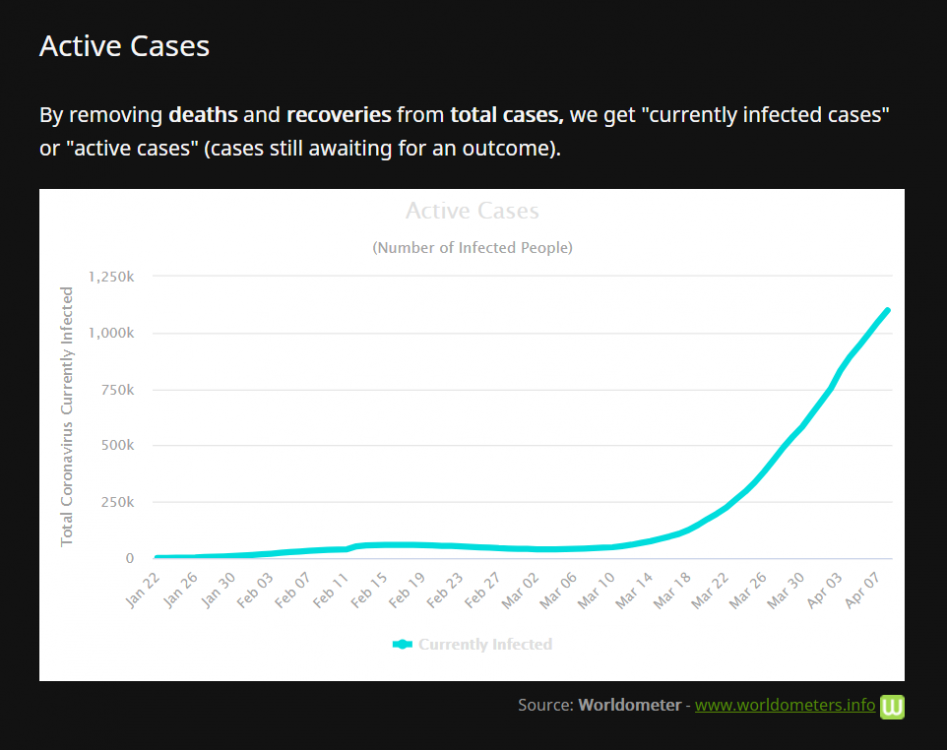
Task: Click the 250k y-axis label
Action: (x=119, y=502)
